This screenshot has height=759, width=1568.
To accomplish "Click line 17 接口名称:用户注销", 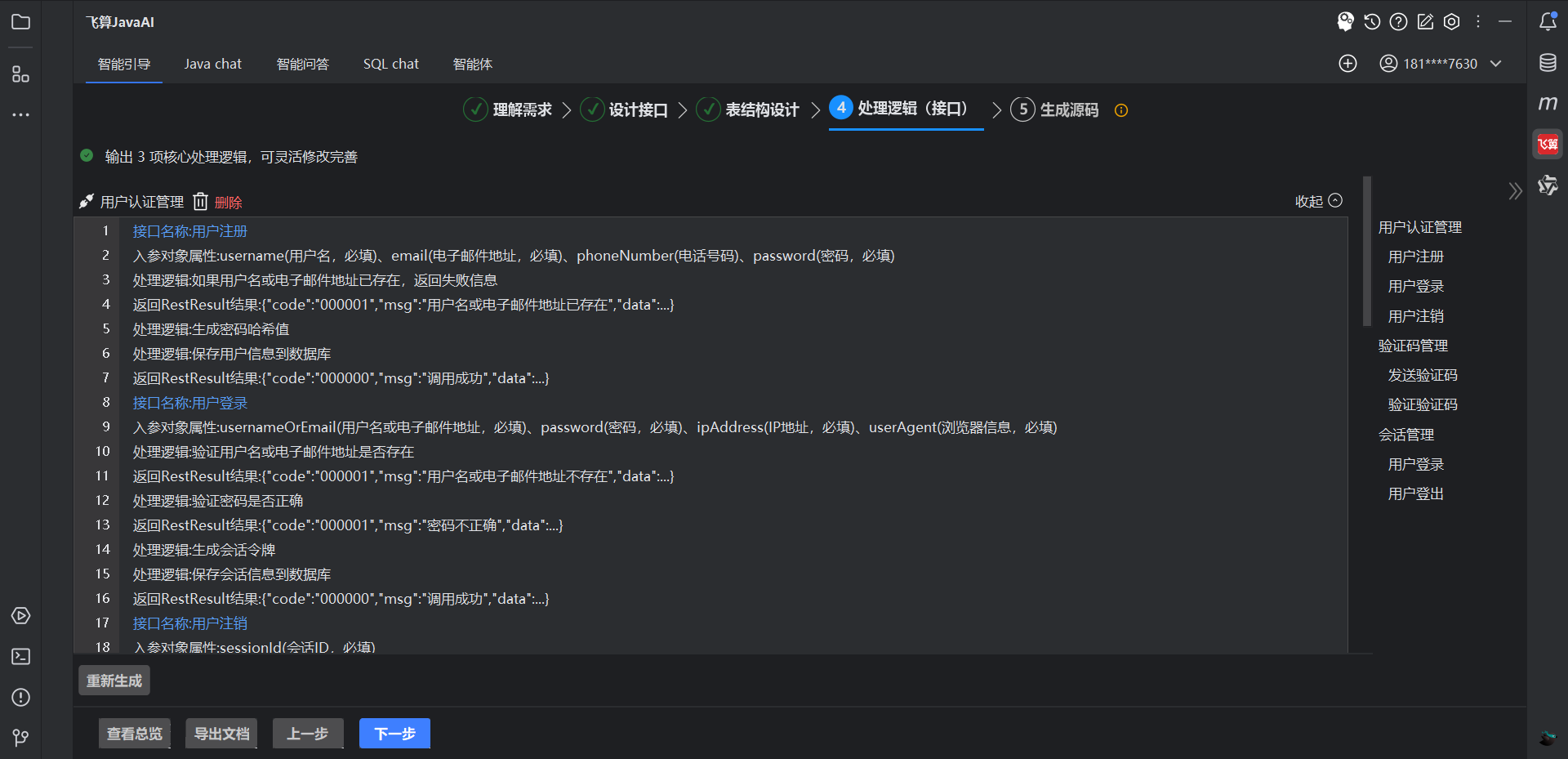I will 190,623.
